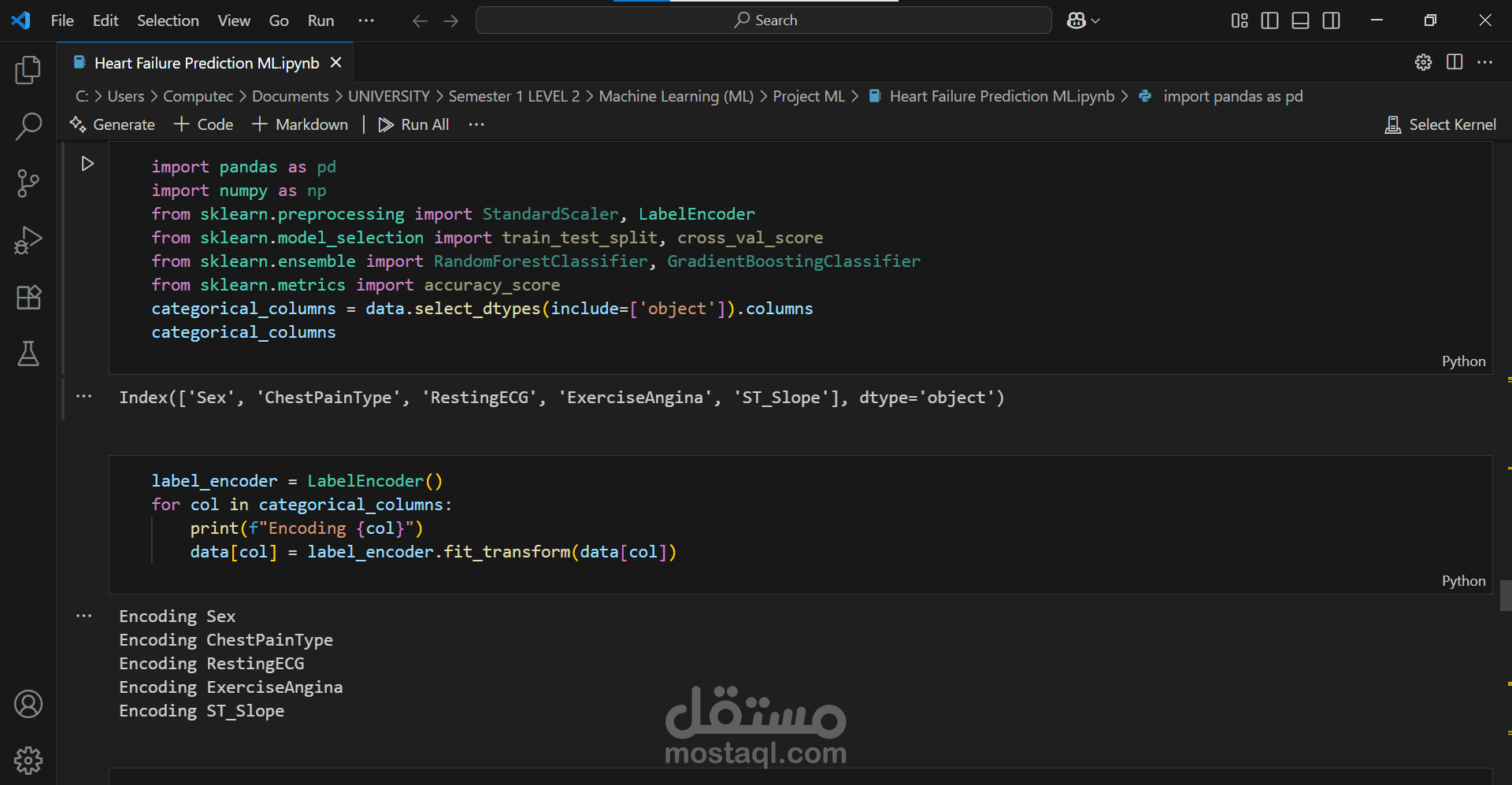The image size is (1512, 785).
Task: Open the Machine Learning (ML) breadcrumb
Action: pyautogui.click(x=676, y=96)
